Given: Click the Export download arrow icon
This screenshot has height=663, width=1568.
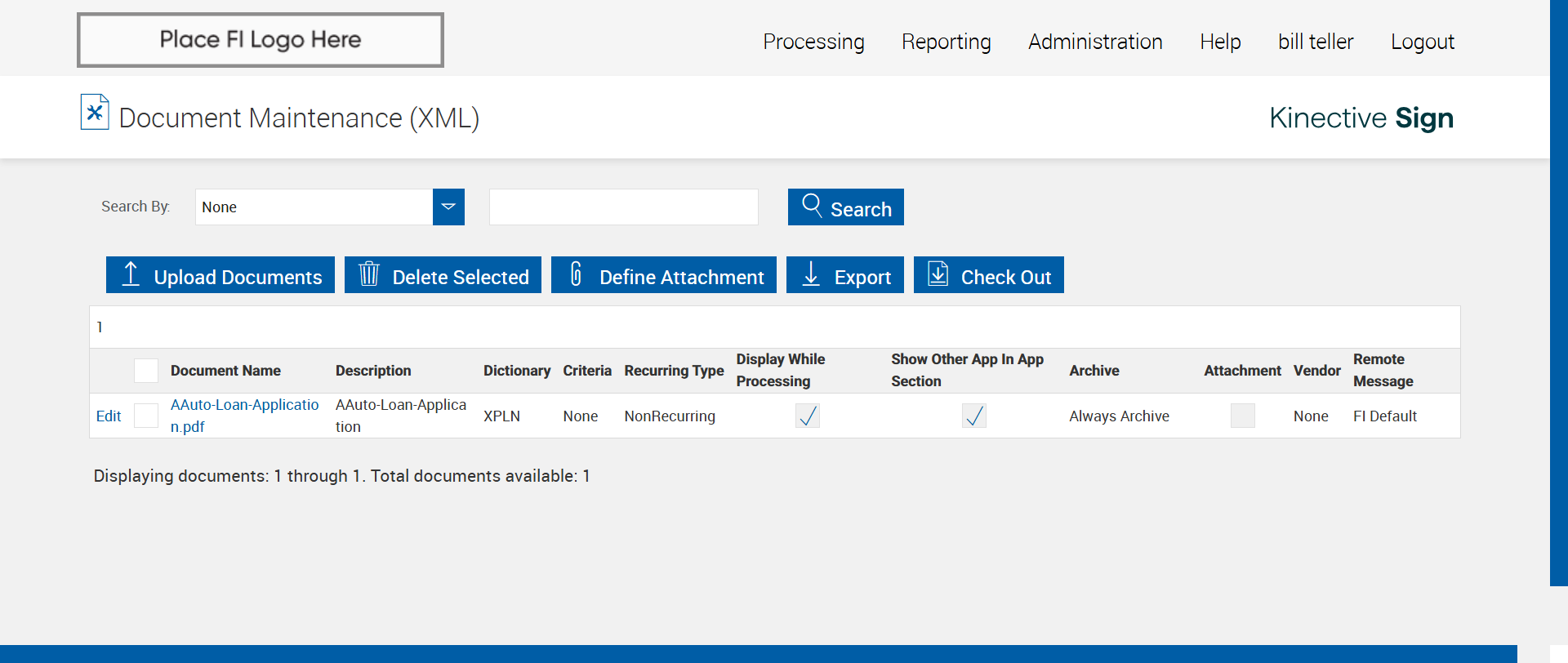Looking at the screenshot, I should coord(811,274).
